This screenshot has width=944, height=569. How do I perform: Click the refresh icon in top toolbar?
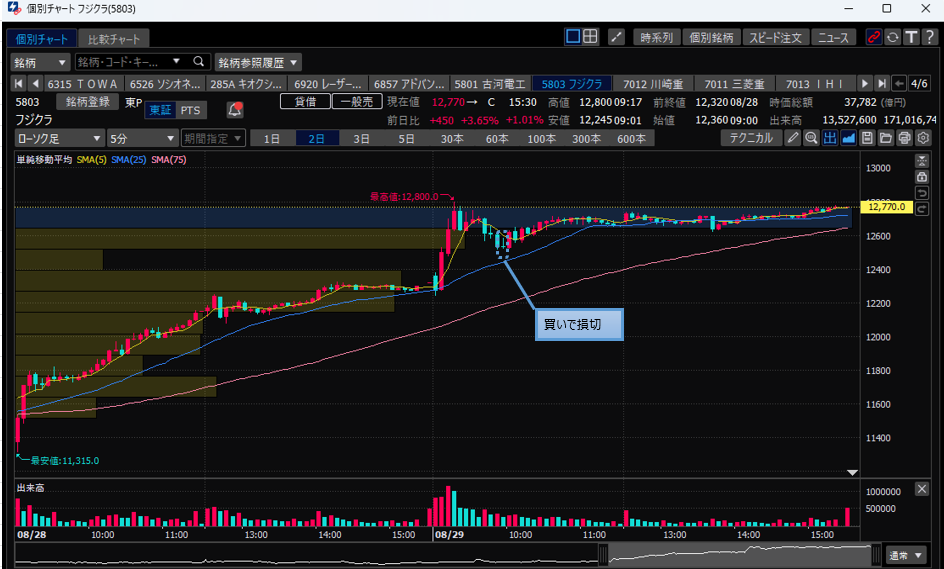(892, 37)
